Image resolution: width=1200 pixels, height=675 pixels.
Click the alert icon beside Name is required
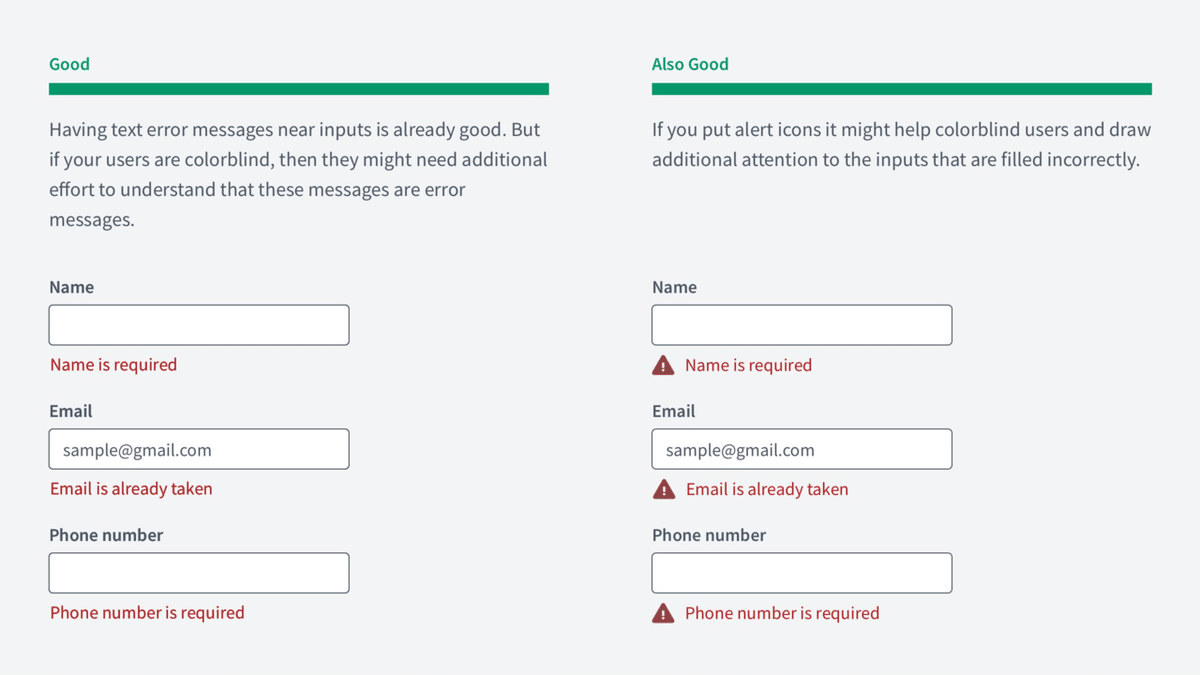pyautogui.click(x=663, y=366)
